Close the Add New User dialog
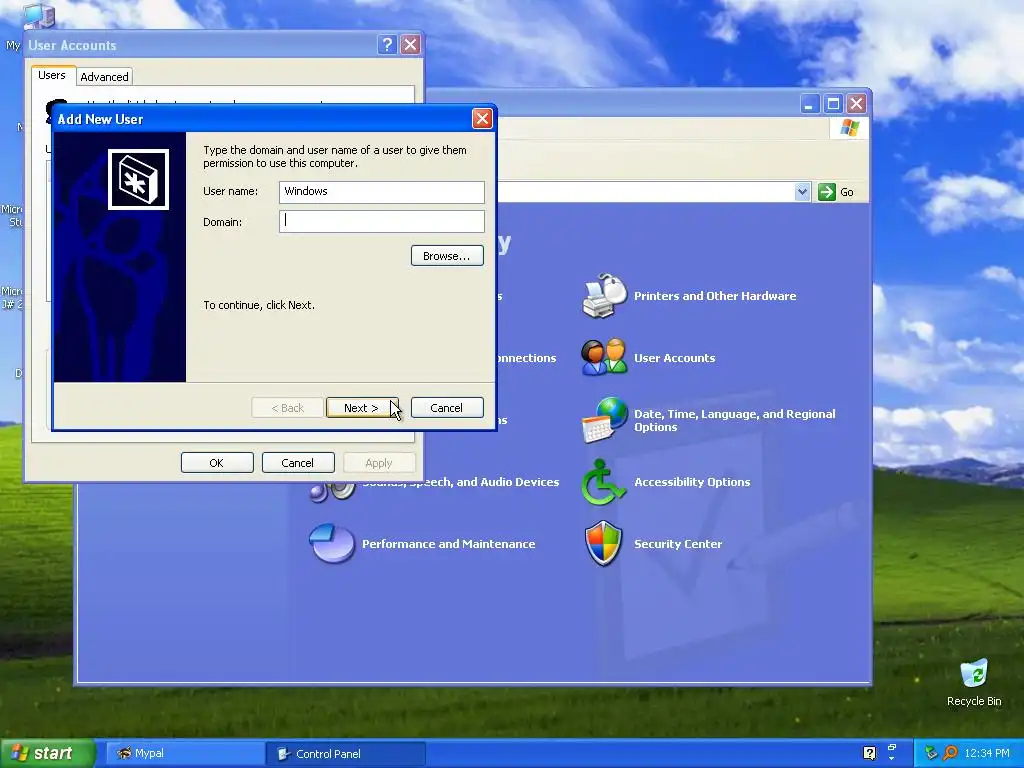The image size is (1024, 768). [x=482, y=118]
